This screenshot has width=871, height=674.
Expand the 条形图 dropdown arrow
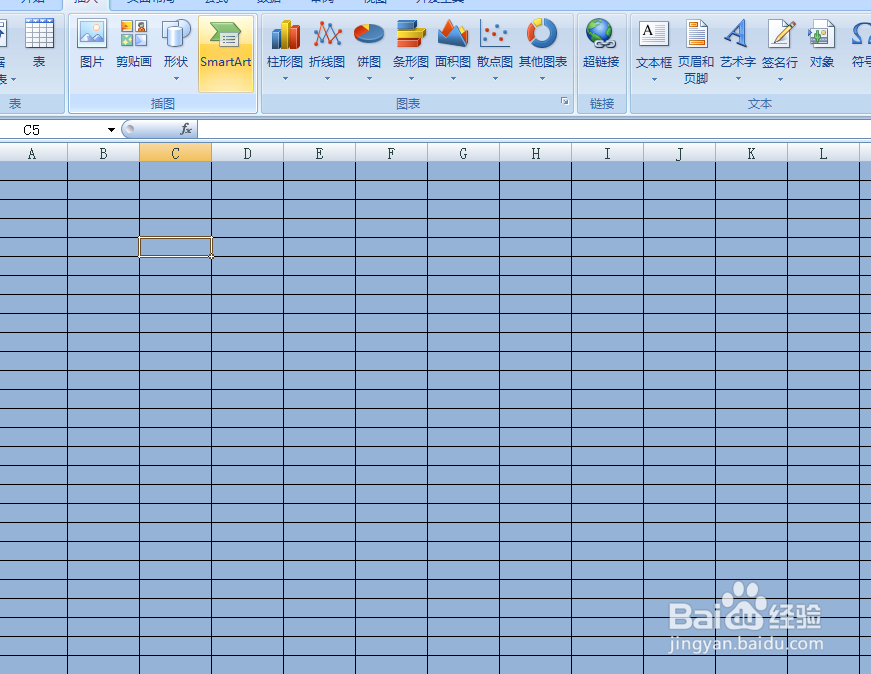411,79
